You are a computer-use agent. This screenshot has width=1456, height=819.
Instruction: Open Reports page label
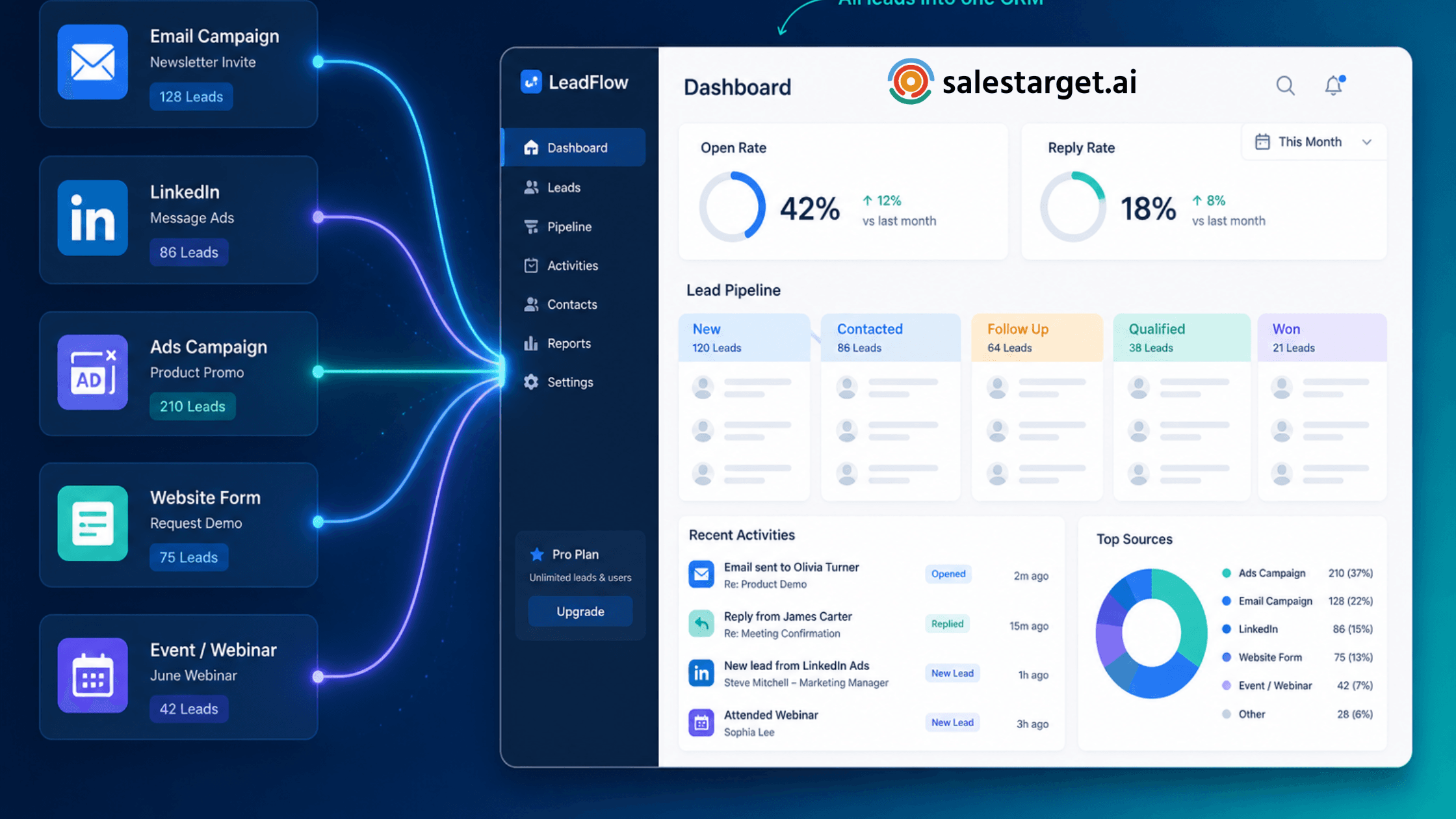pyautogui.click(x=569, y=343)
